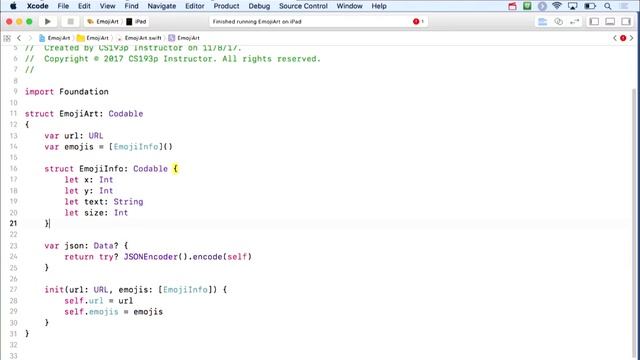Open the Window menu

click(x=349, y=6)
